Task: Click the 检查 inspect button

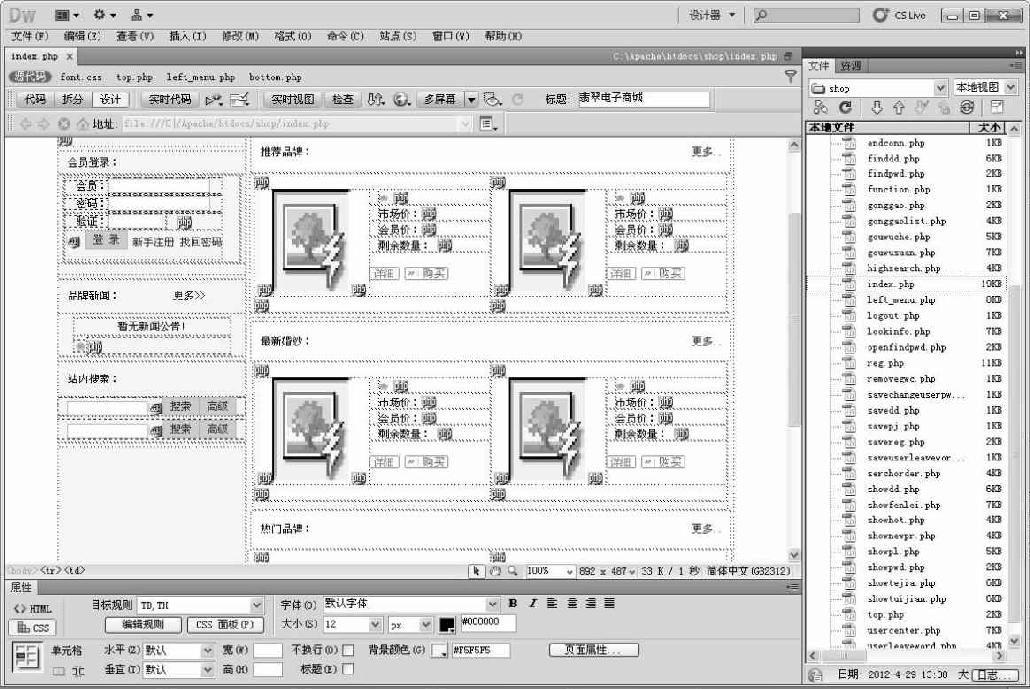Action: coord(342,99)
